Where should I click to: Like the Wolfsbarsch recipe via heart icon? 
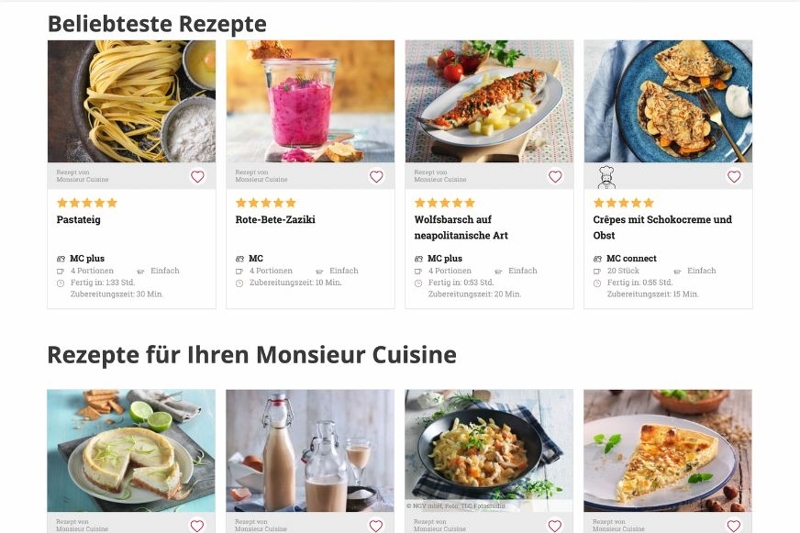click(x=555, y=176)
